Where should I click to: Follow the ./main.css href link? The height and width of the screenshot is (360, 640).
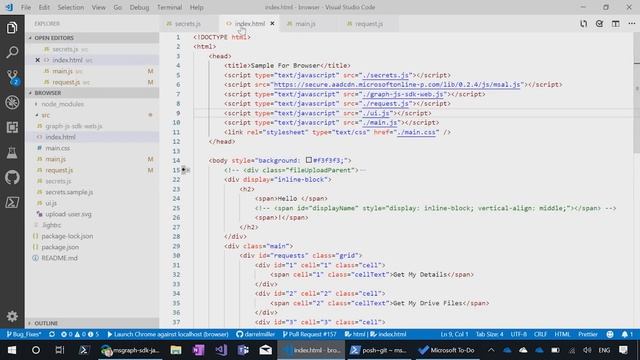(x=416, y=132)
